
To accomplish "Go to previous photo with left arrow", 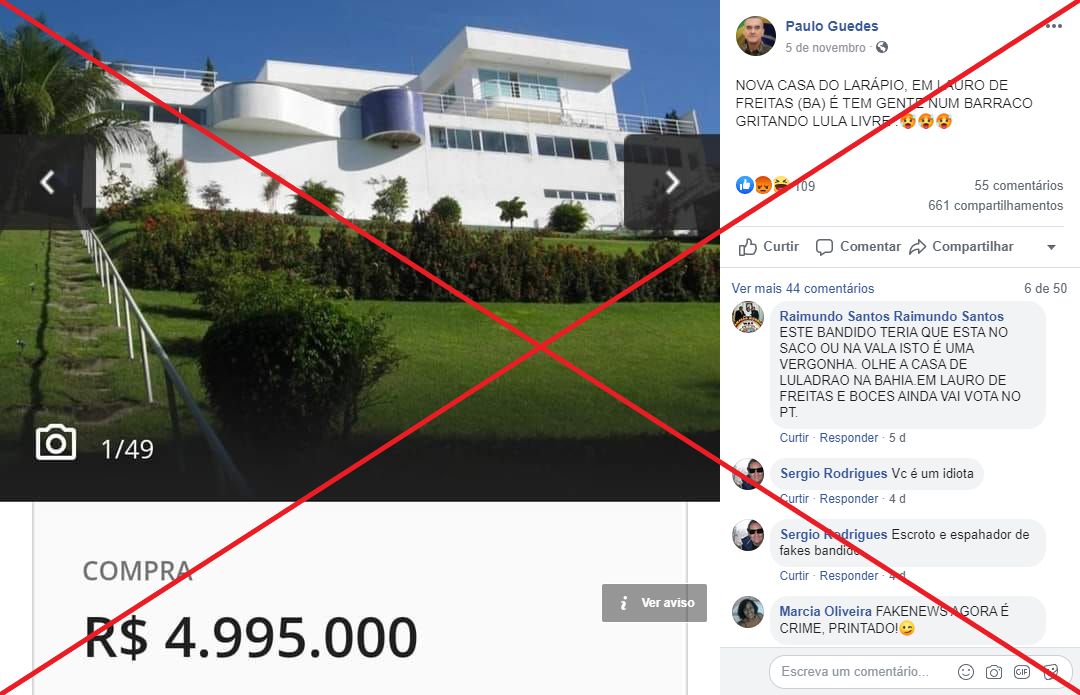I will [x=47, y=182].
